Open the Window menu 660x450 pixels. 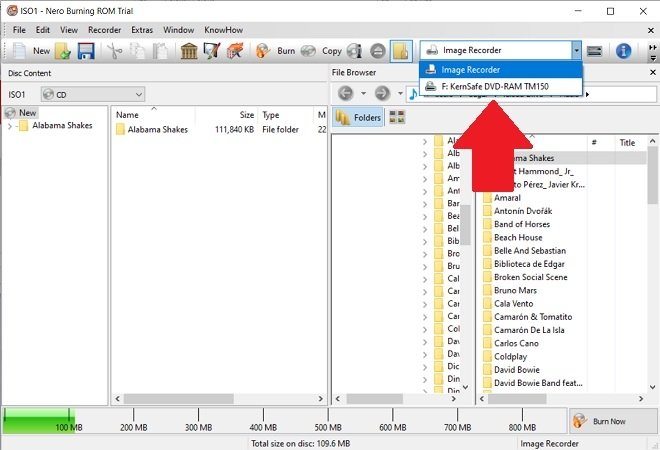pyautogui.click(x=178, y=30)
